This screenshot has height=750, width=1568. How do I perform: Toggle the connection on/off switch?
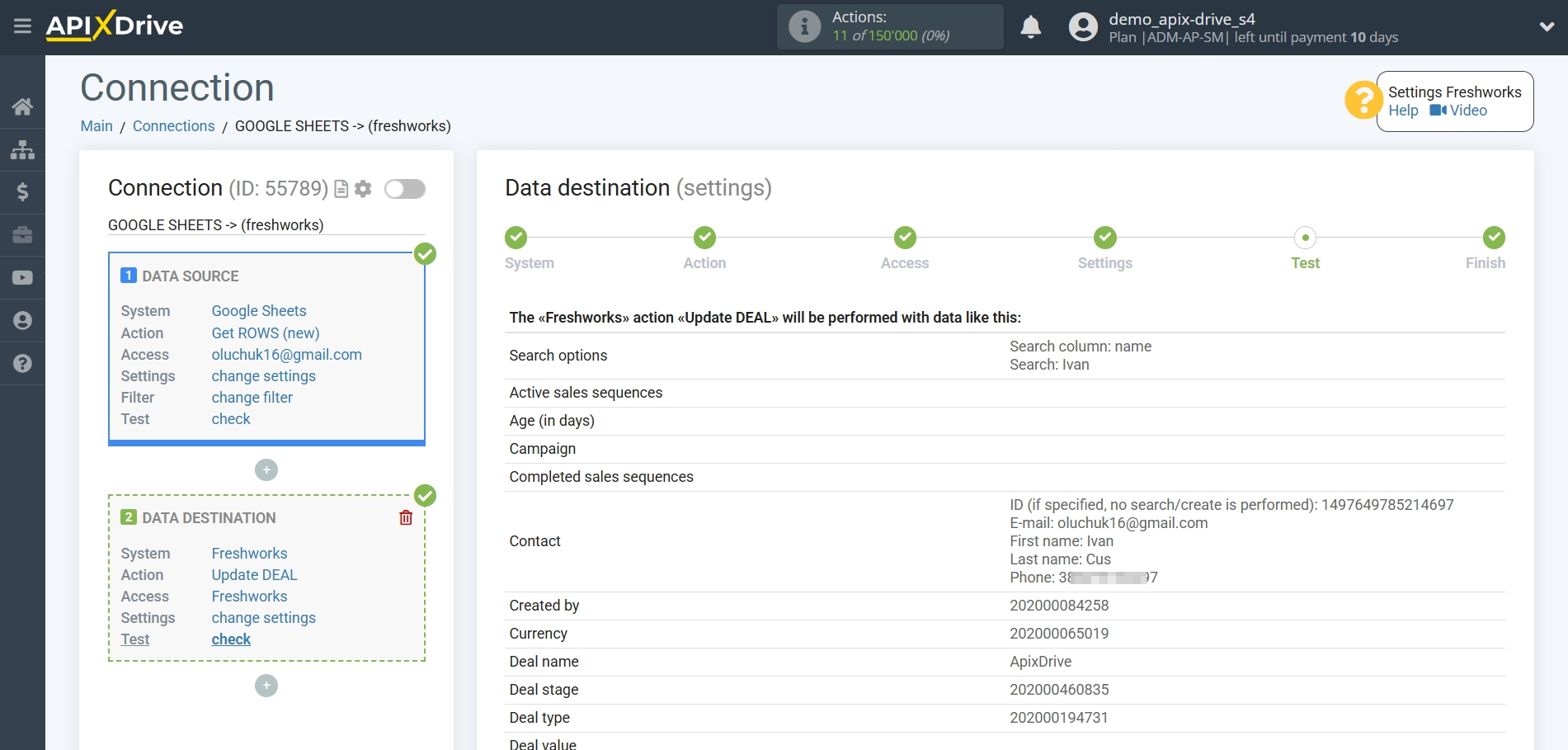[x=405, y=189]
